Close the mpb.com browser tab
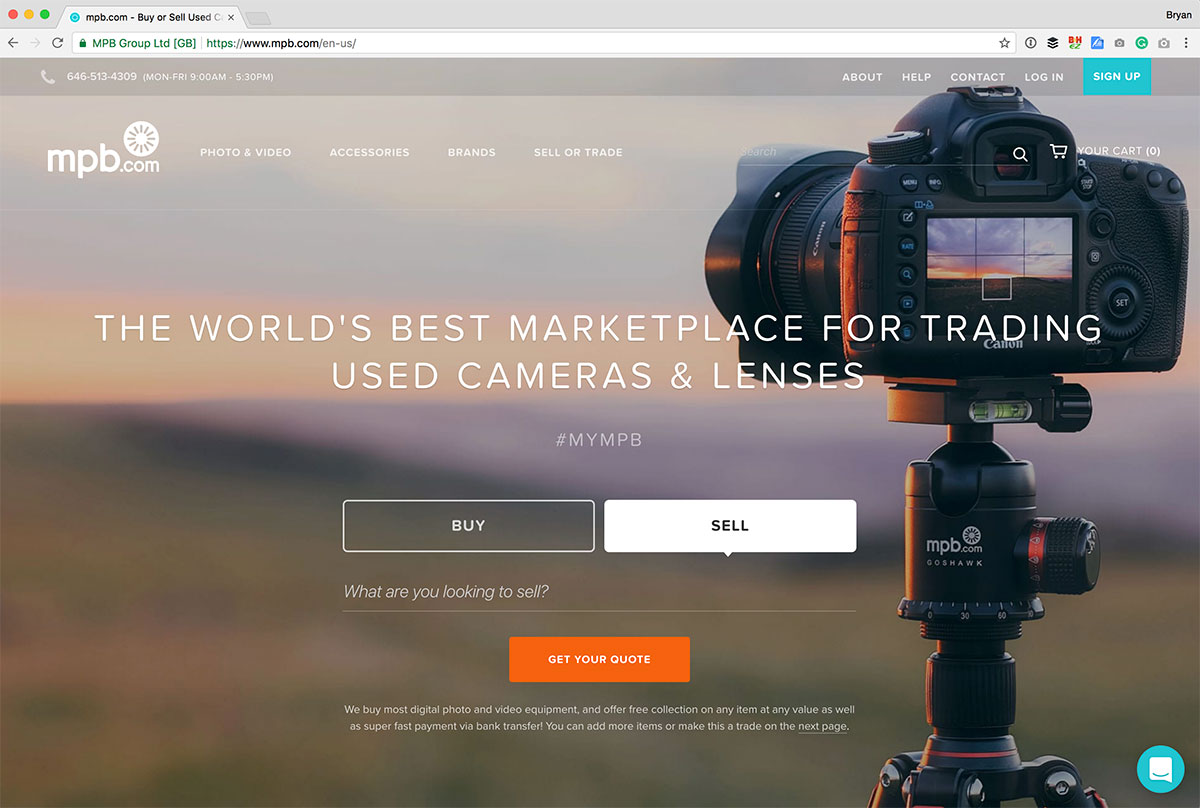This screenshot has width=1200, height=808. pyautogui.click(x=231, y=17)
